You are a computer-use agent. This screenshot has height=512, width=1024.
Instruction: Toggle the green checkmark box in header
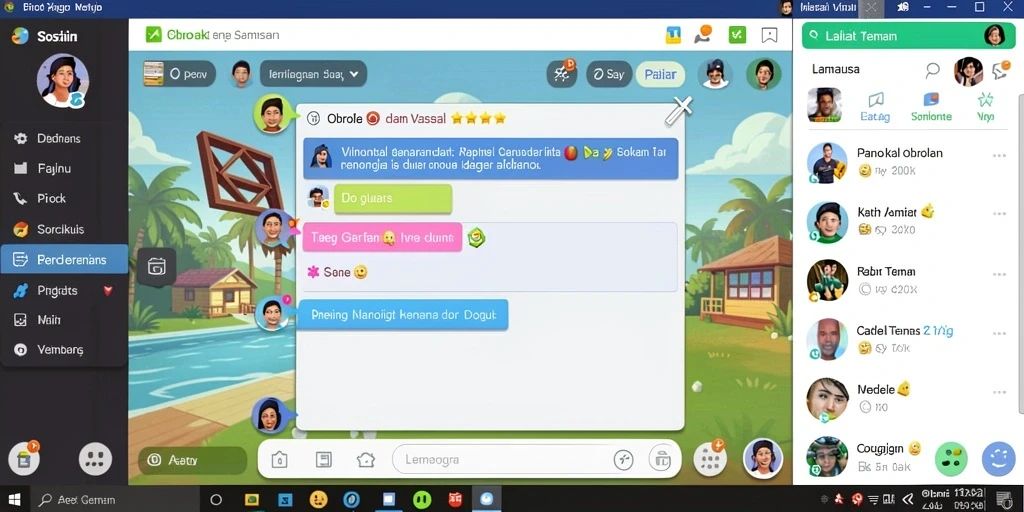point(737,35)
